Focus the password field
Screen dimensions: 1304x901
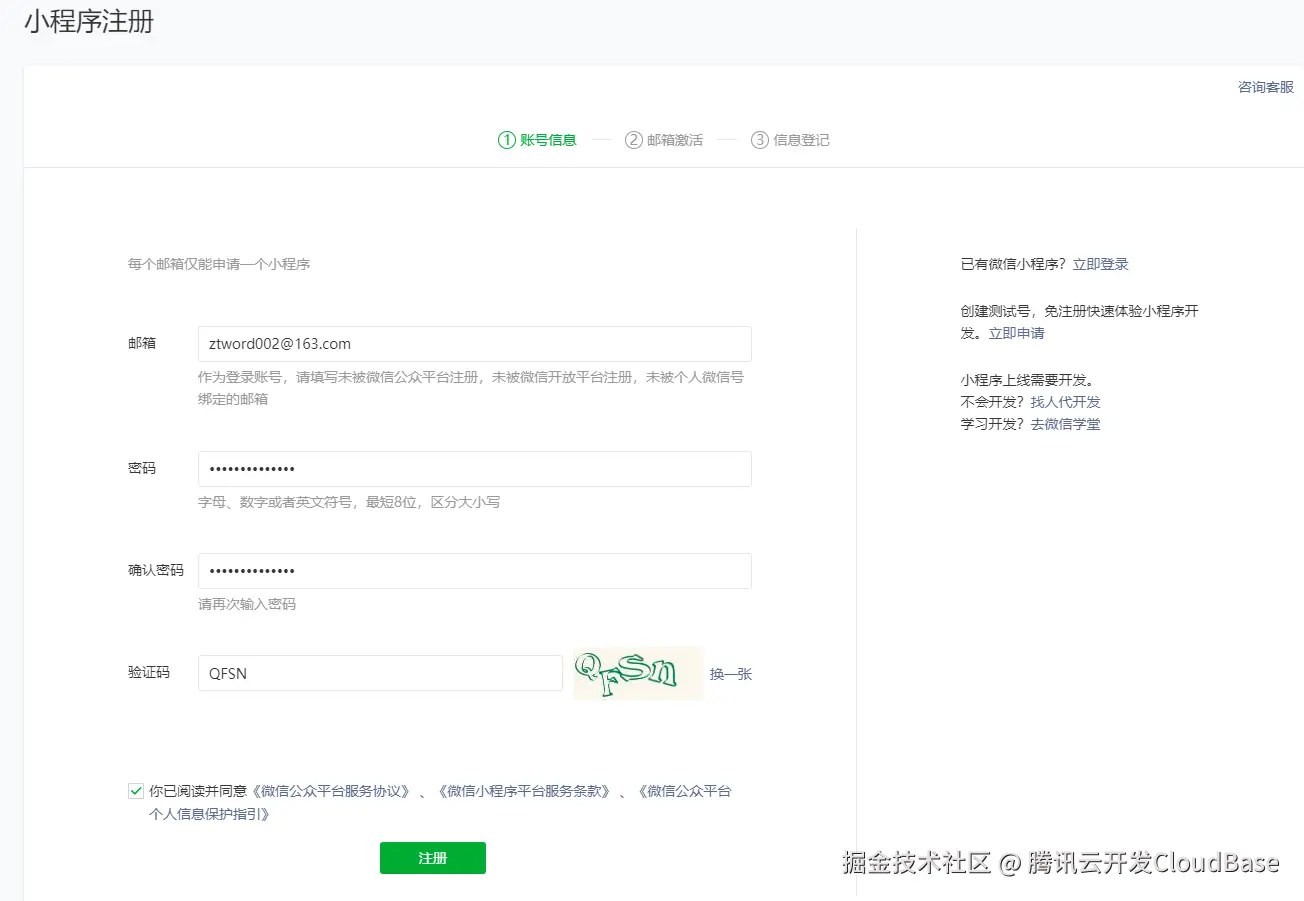(x=475, y=469)
